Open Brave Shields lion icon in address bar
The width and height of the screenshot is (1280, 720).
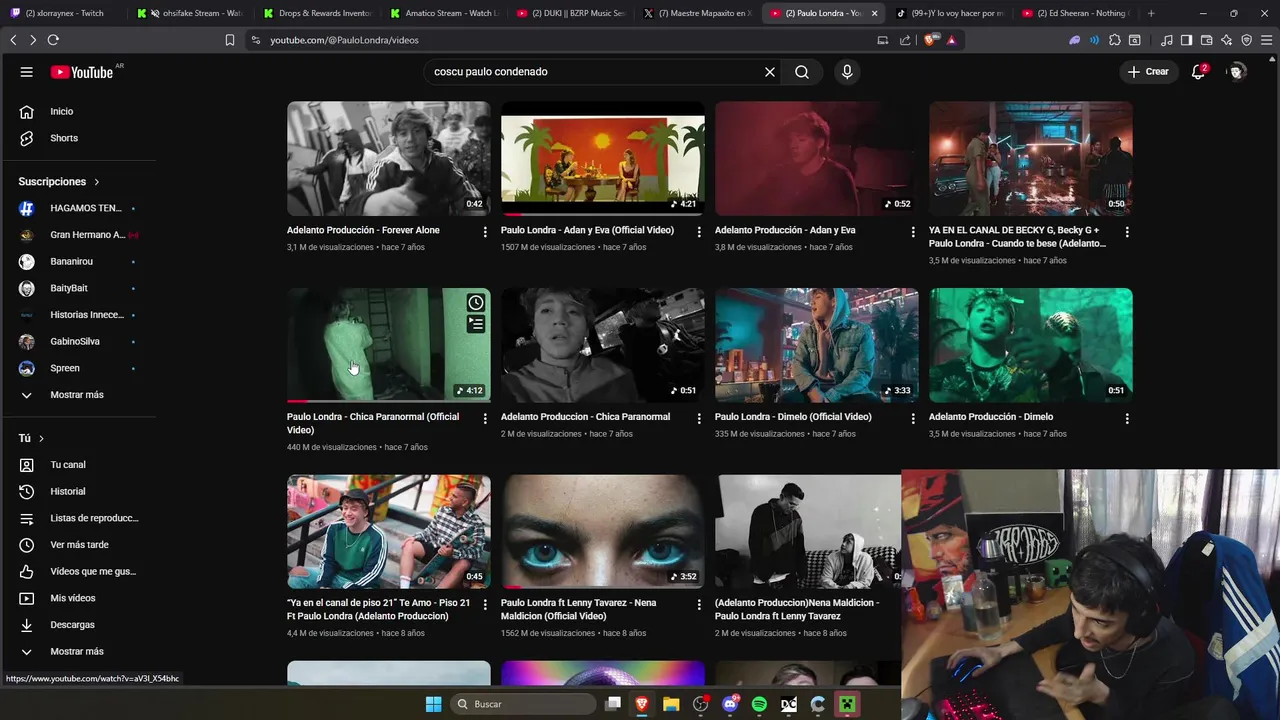click(930, 40)
